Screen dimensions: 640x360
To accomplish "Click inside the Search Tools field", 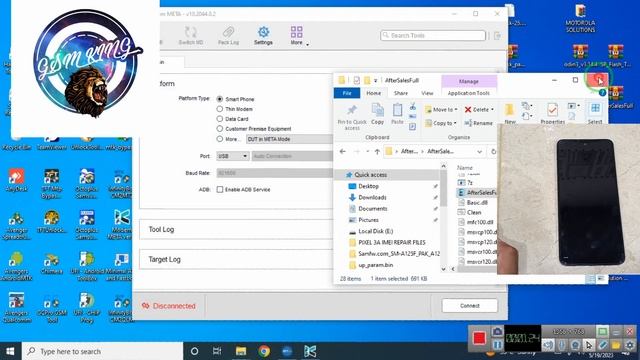I will click(x=433, y=36).
